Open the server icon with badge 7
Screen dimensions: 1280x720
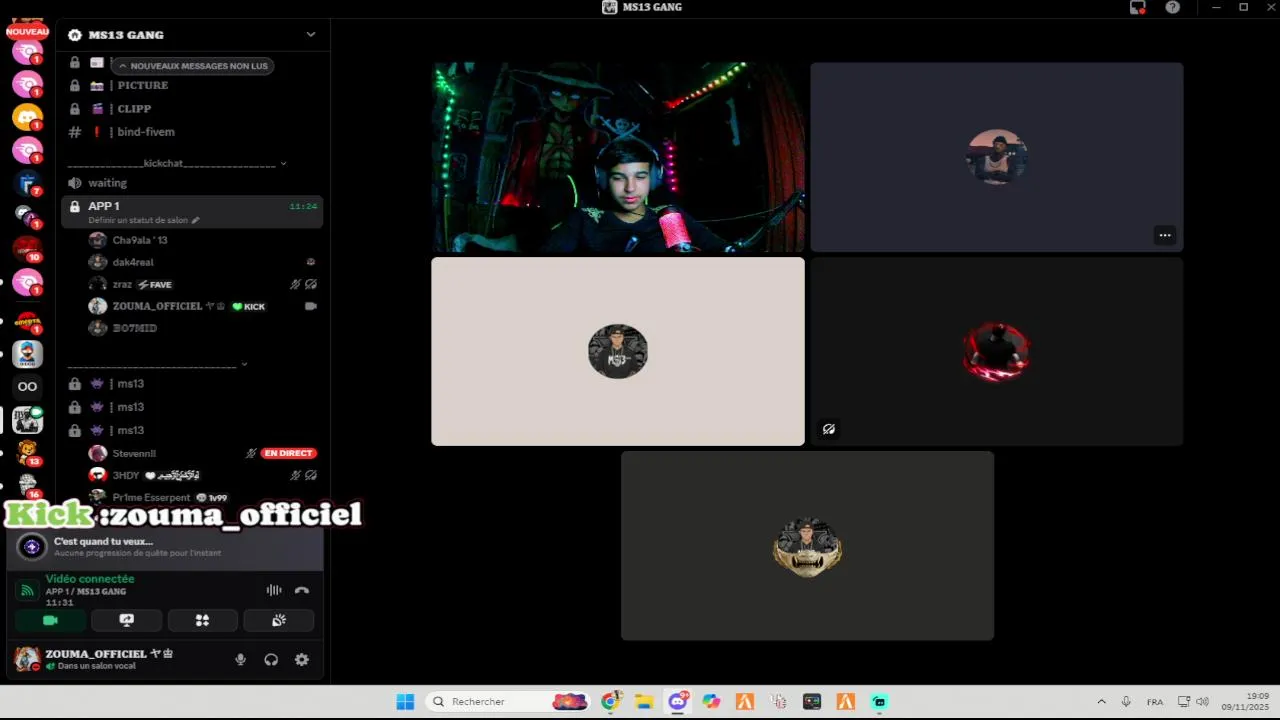coord(27,183)
